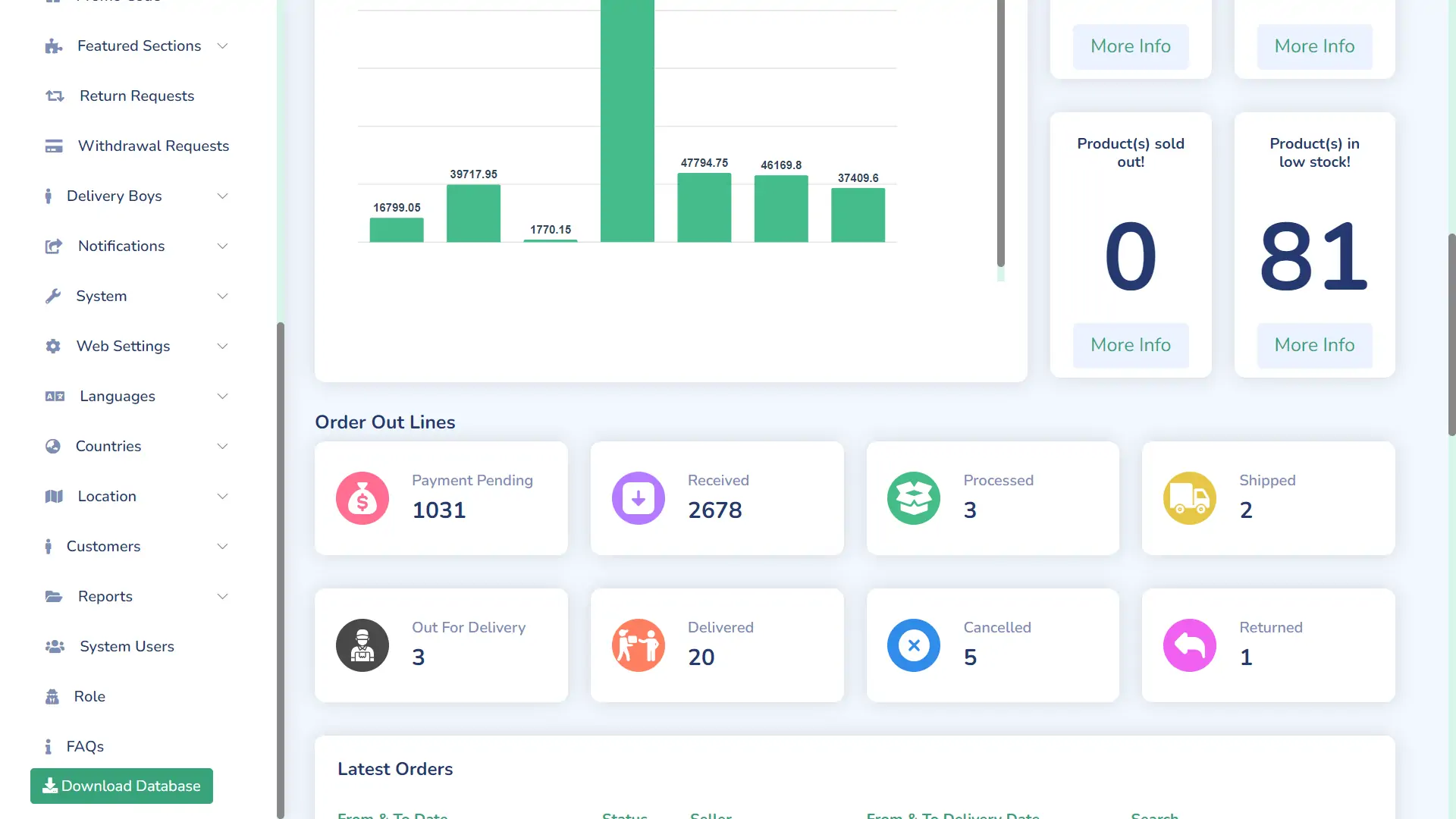
Task: Click the Cancelled blue X icon
Action: (x=914, y=645)
